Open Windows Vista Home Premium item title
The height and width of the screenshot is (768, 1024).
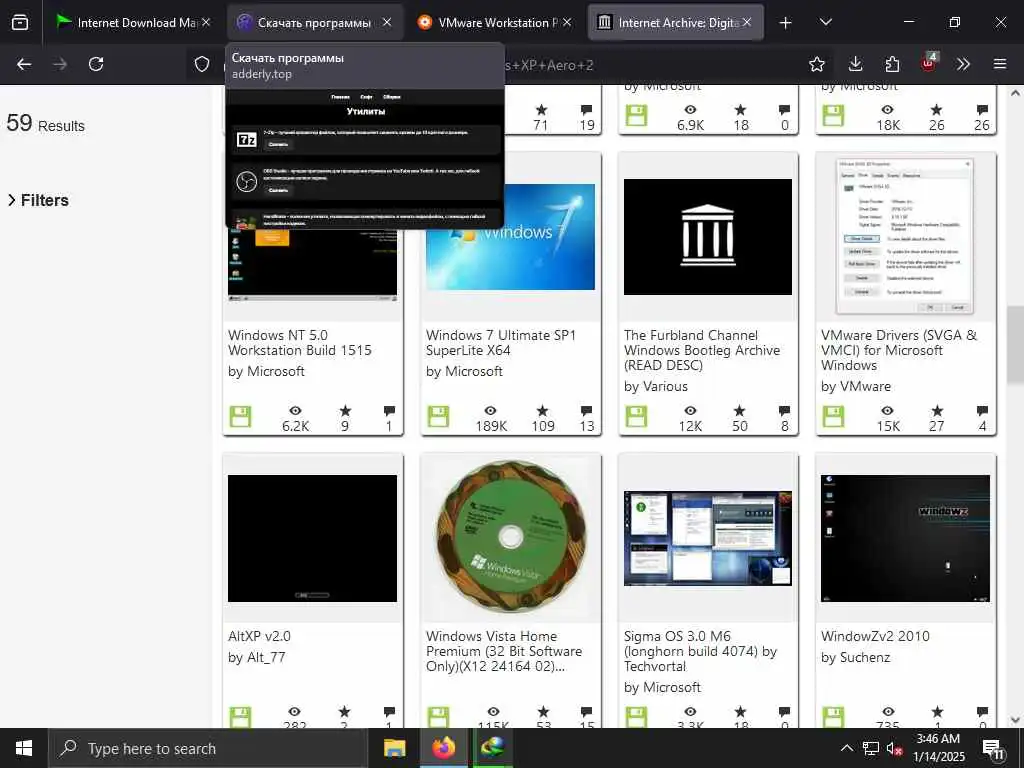504,651
